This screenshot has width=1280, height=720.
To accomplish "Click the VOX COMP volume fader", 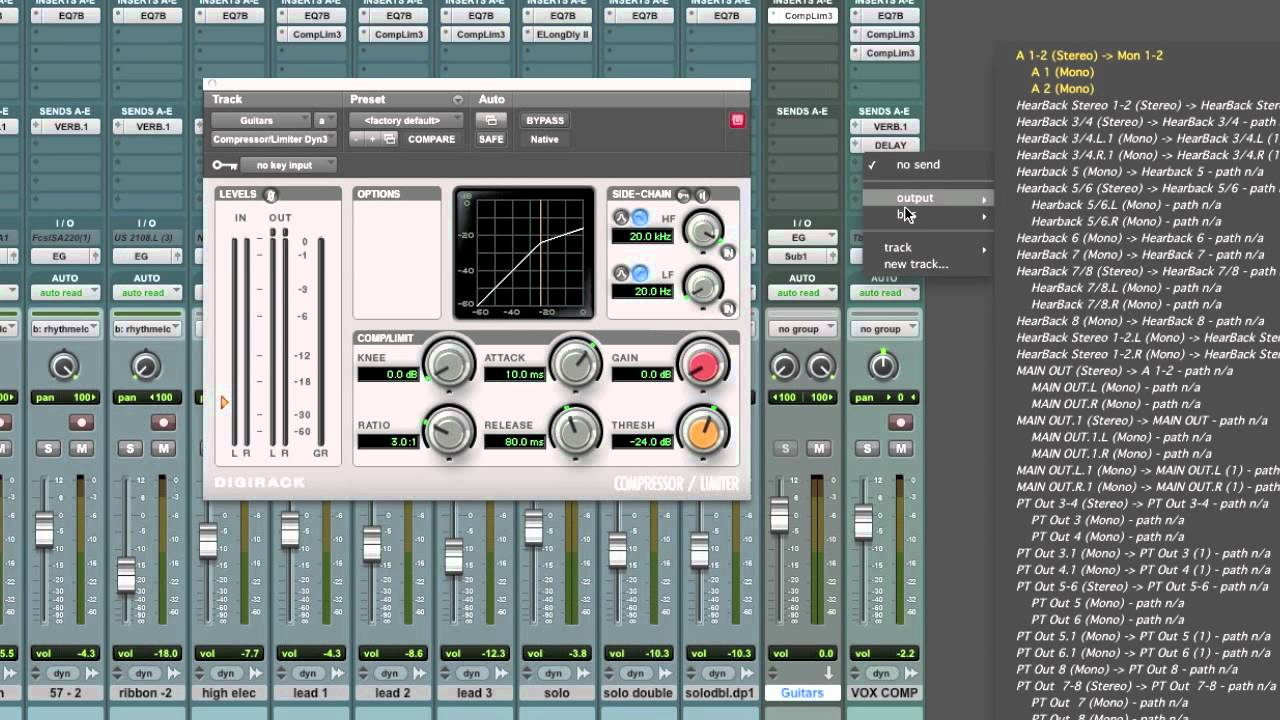I will (x=863, y=523).
